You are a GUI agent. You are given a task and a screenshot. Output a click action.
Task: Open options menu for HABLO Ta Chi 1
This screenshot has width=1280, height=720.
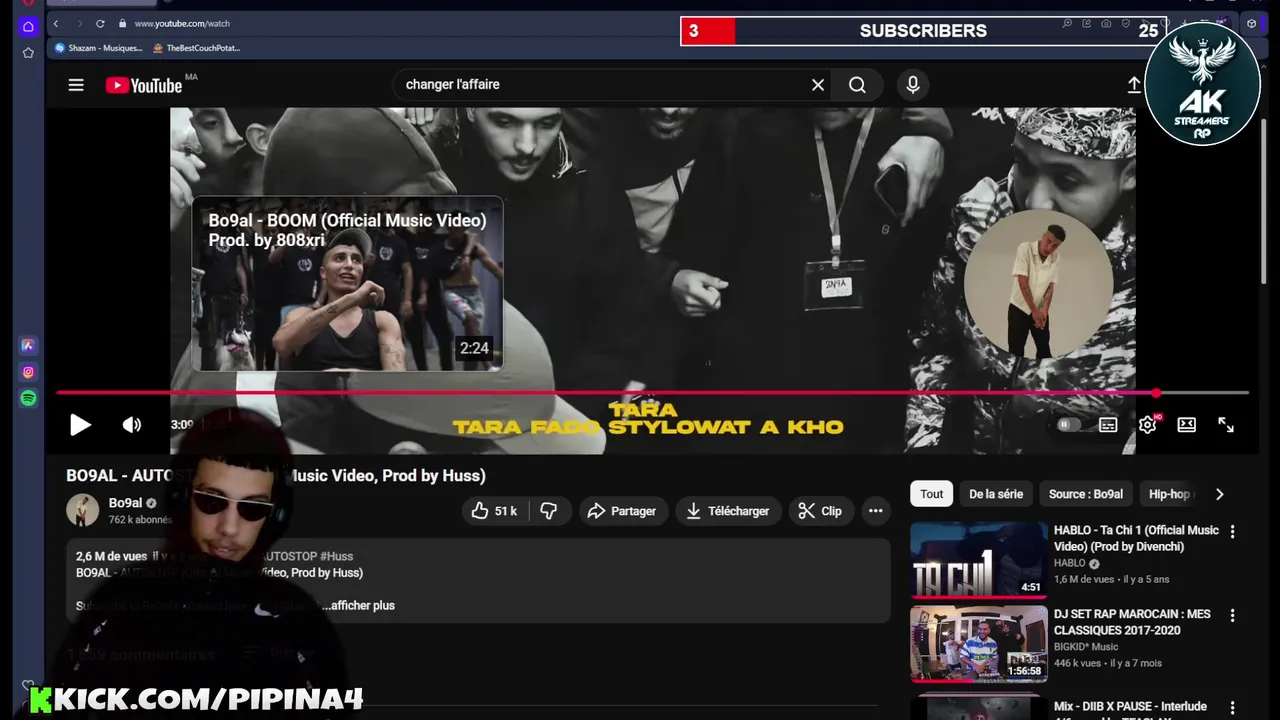pyautogui.click(x=1232, y=532)
